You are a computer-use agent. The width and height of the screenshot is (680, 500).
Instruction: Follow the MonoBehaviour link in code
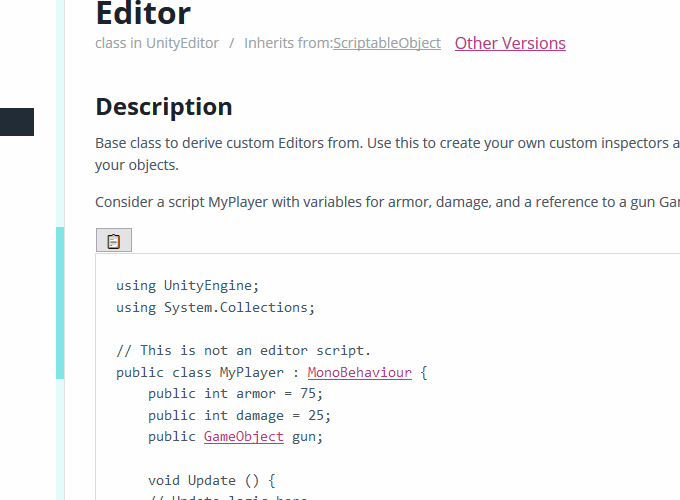[x=360, y=373]
